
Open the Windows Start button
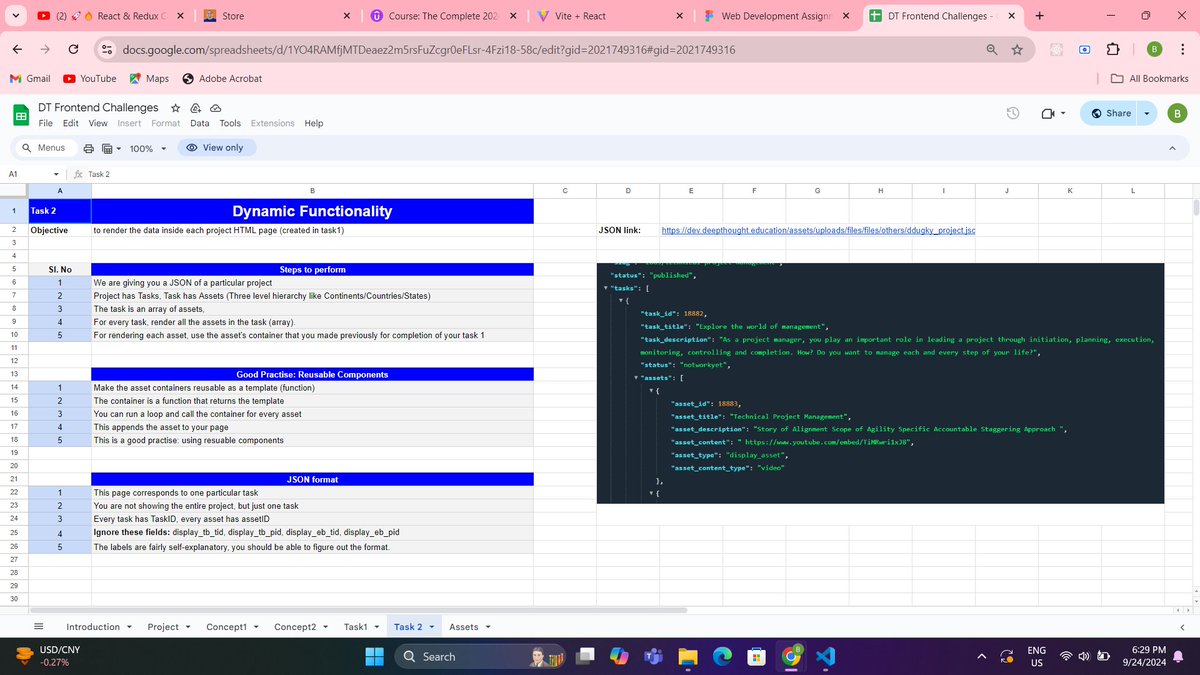[374, 656]
